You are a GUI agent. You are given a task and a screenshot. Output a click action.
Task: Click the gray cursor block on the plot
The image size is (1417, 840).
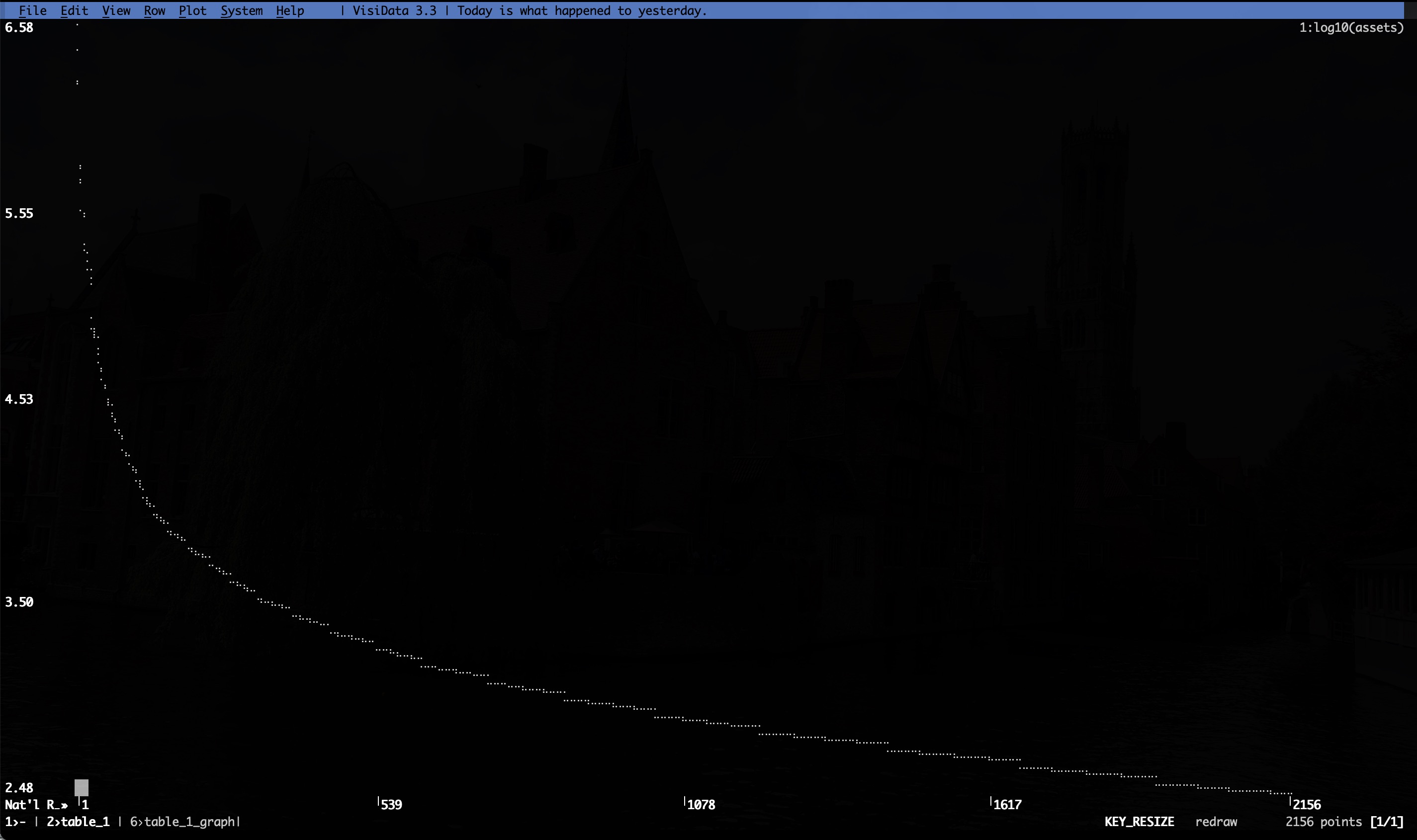(x=82, y=787)
